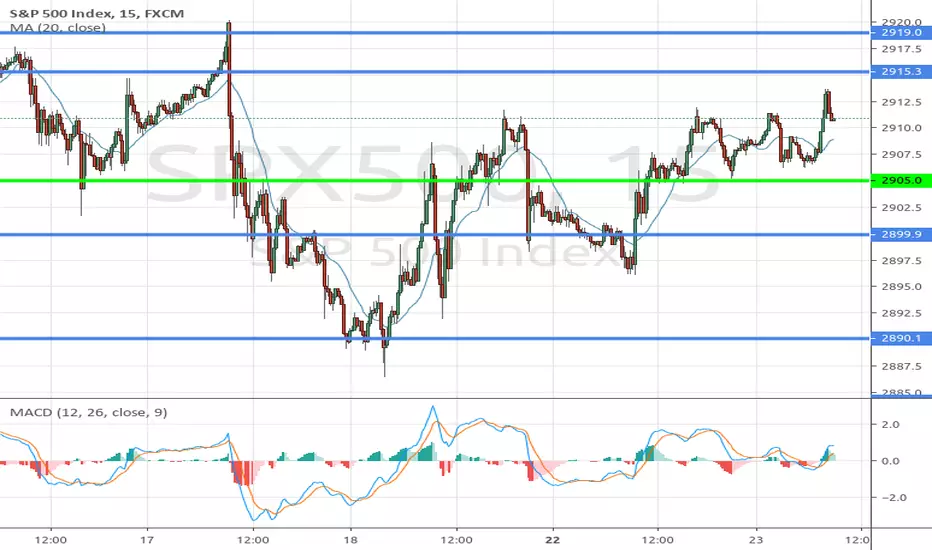The height and width of the screenshot is (550, 932).
Task: Click the MACD 0.0 scale value
Action: [x=890, y=461]
